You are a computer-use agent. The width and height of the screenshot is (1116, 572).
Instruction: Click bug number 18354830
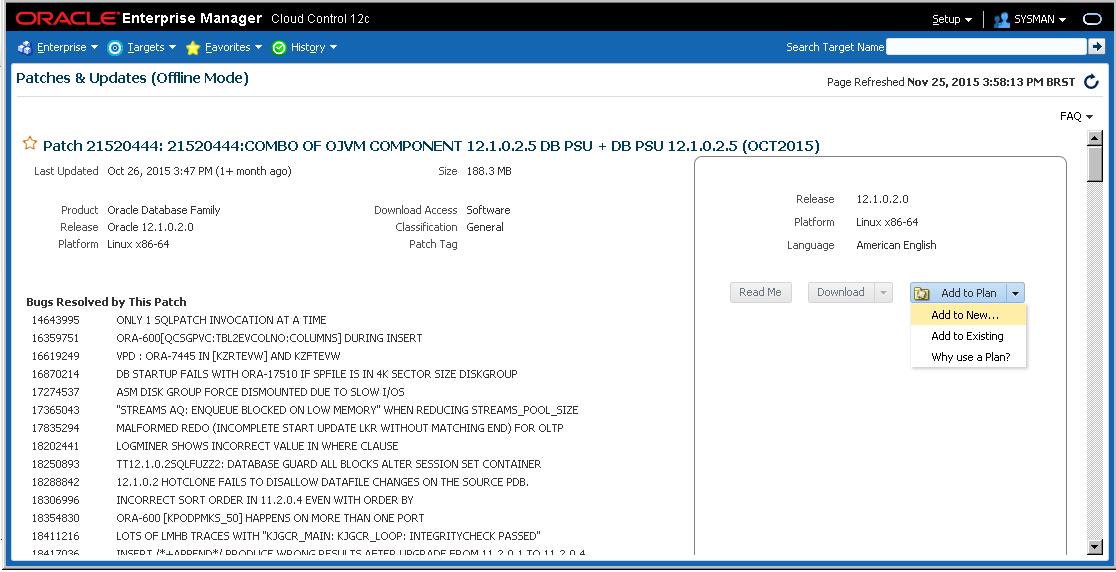(x=55, y=518)
